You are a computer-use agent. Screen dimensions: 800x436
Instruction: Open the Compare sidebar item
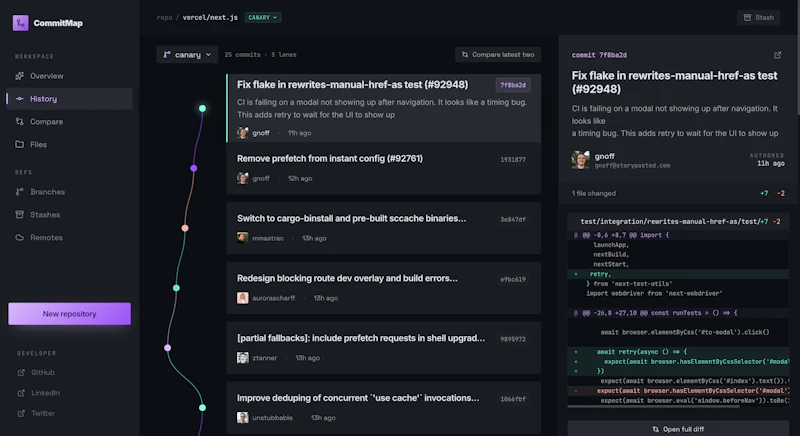(70, 122)
